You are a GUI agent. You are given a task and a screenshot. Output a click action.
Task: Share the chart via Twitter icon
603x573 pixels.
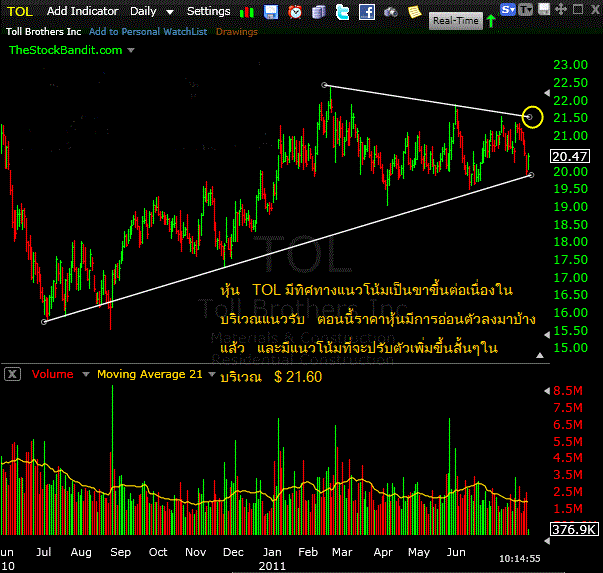[x=342, y=12]
